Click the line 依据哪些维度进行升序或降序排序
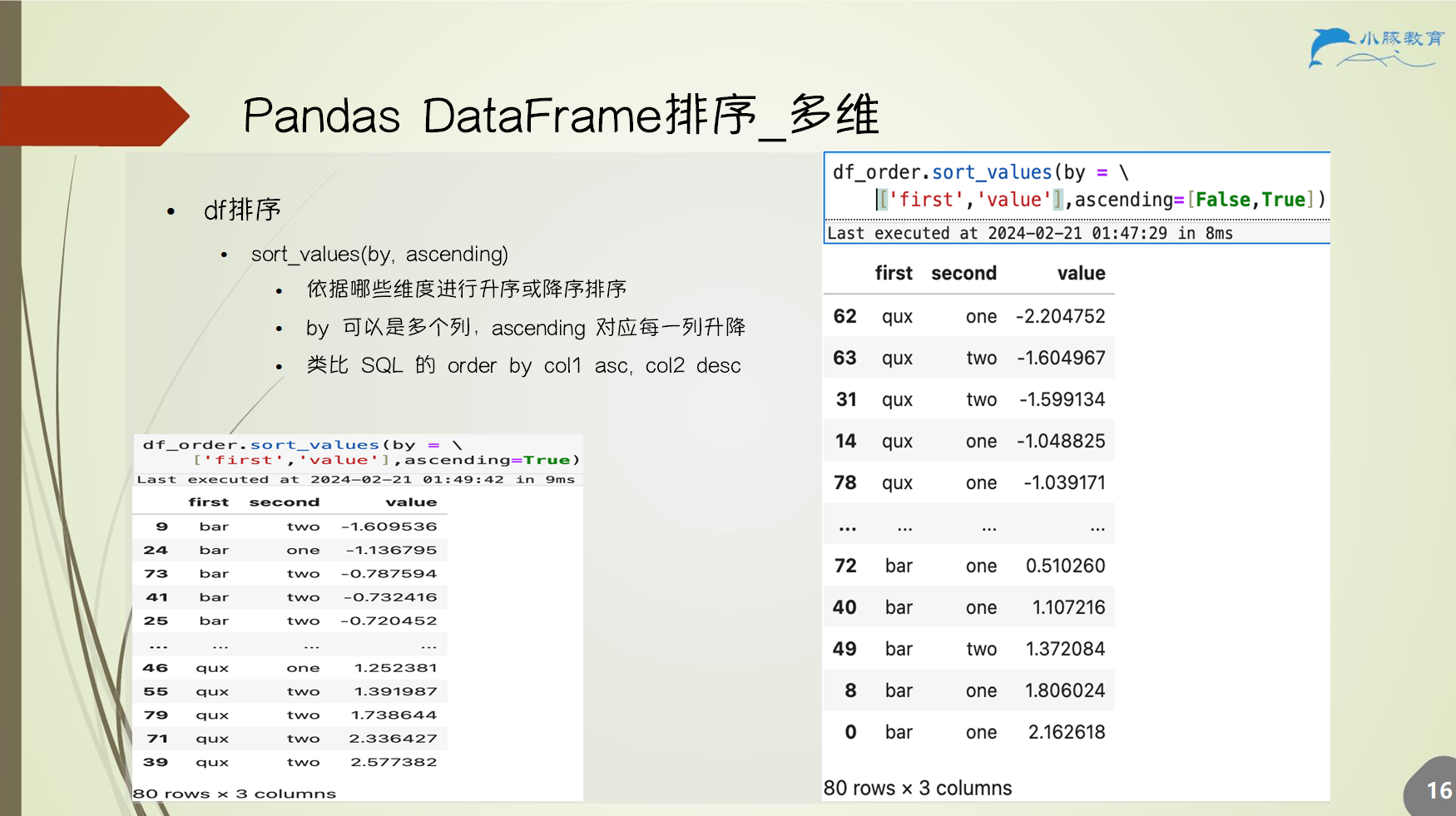Viewport: 1456px width, 816px height. (467, 289)
